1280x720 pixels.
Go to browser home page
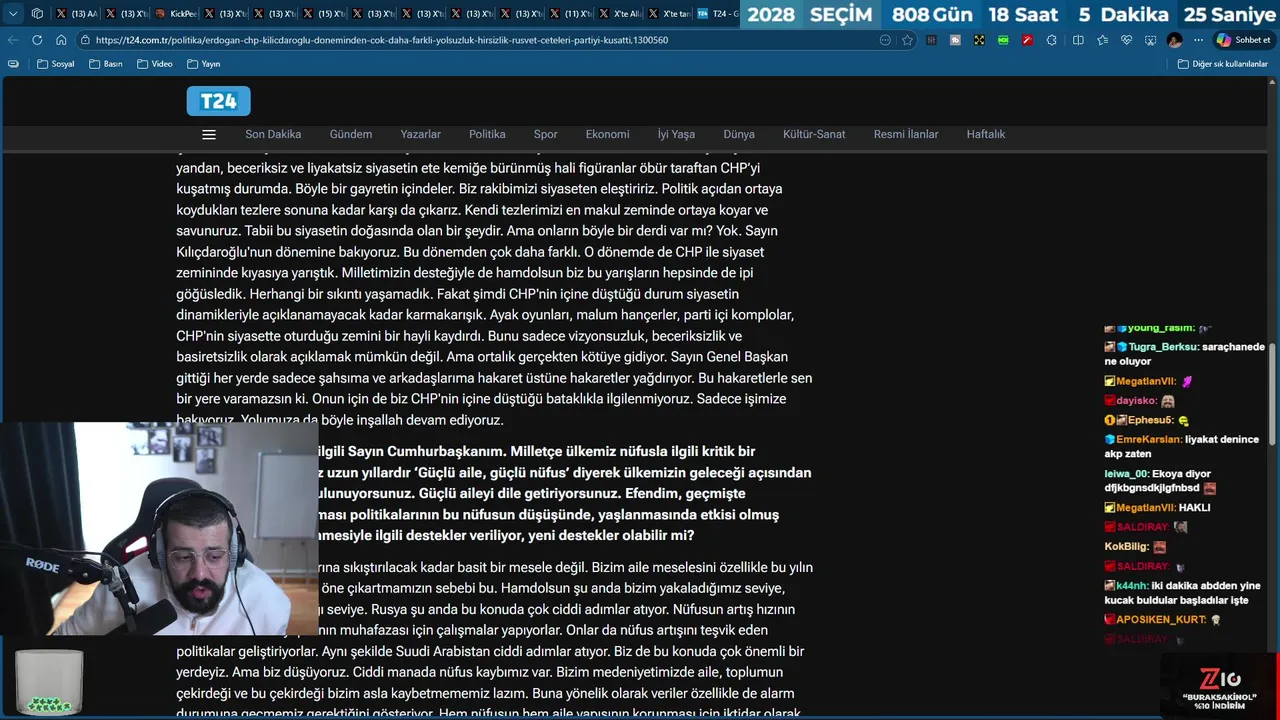(61, 40)
